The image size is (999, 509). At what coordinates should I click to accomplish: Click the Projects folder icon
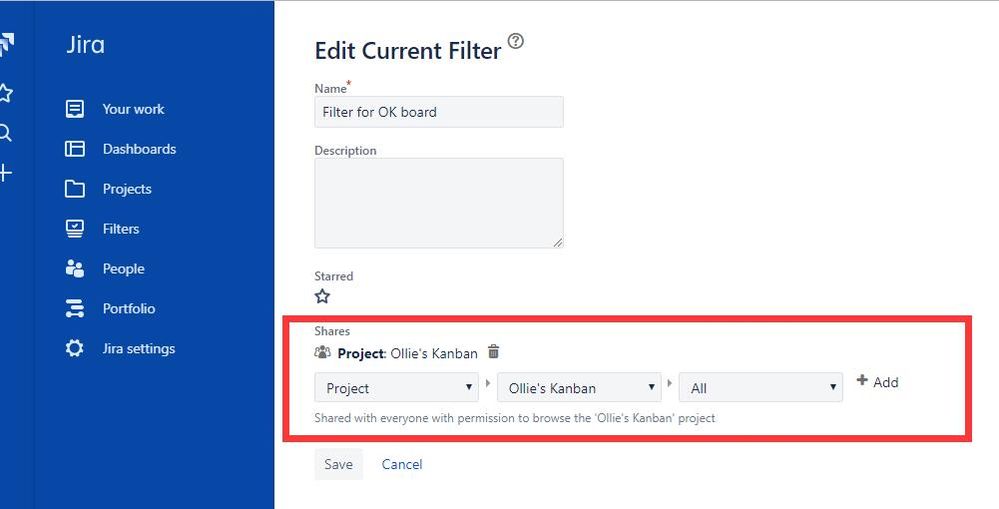click(x=75, y=189)
